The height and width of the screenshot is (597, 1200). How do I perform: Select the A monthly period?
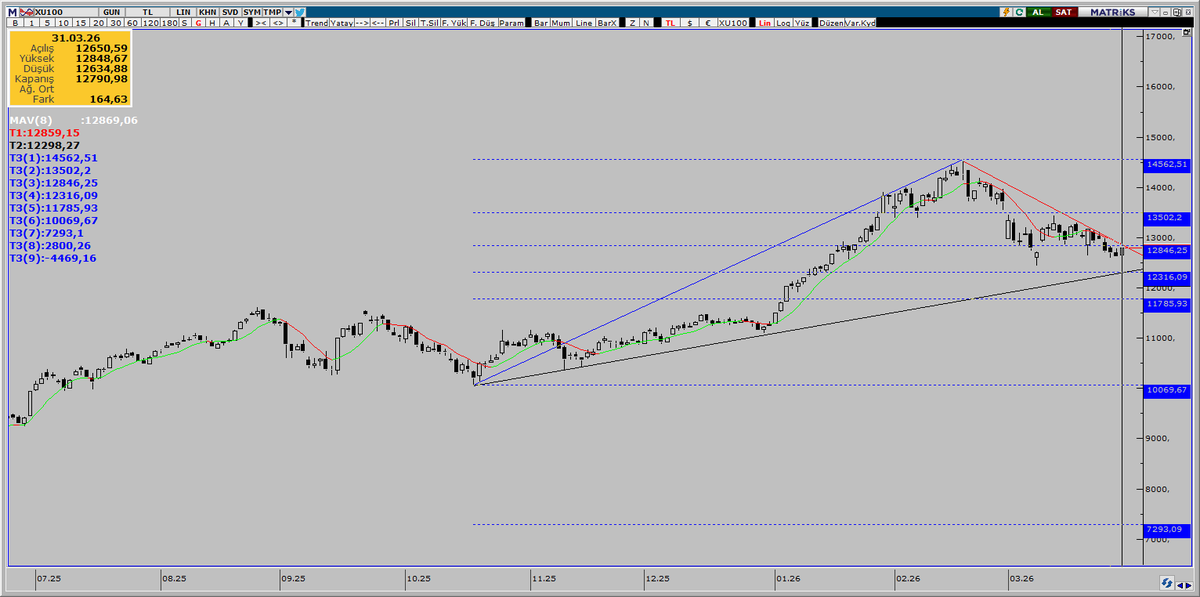coord(226,22)
